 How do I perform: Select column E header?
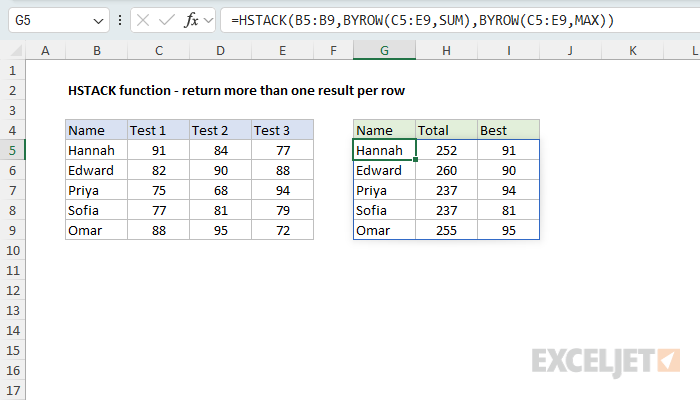coord(283,50)
